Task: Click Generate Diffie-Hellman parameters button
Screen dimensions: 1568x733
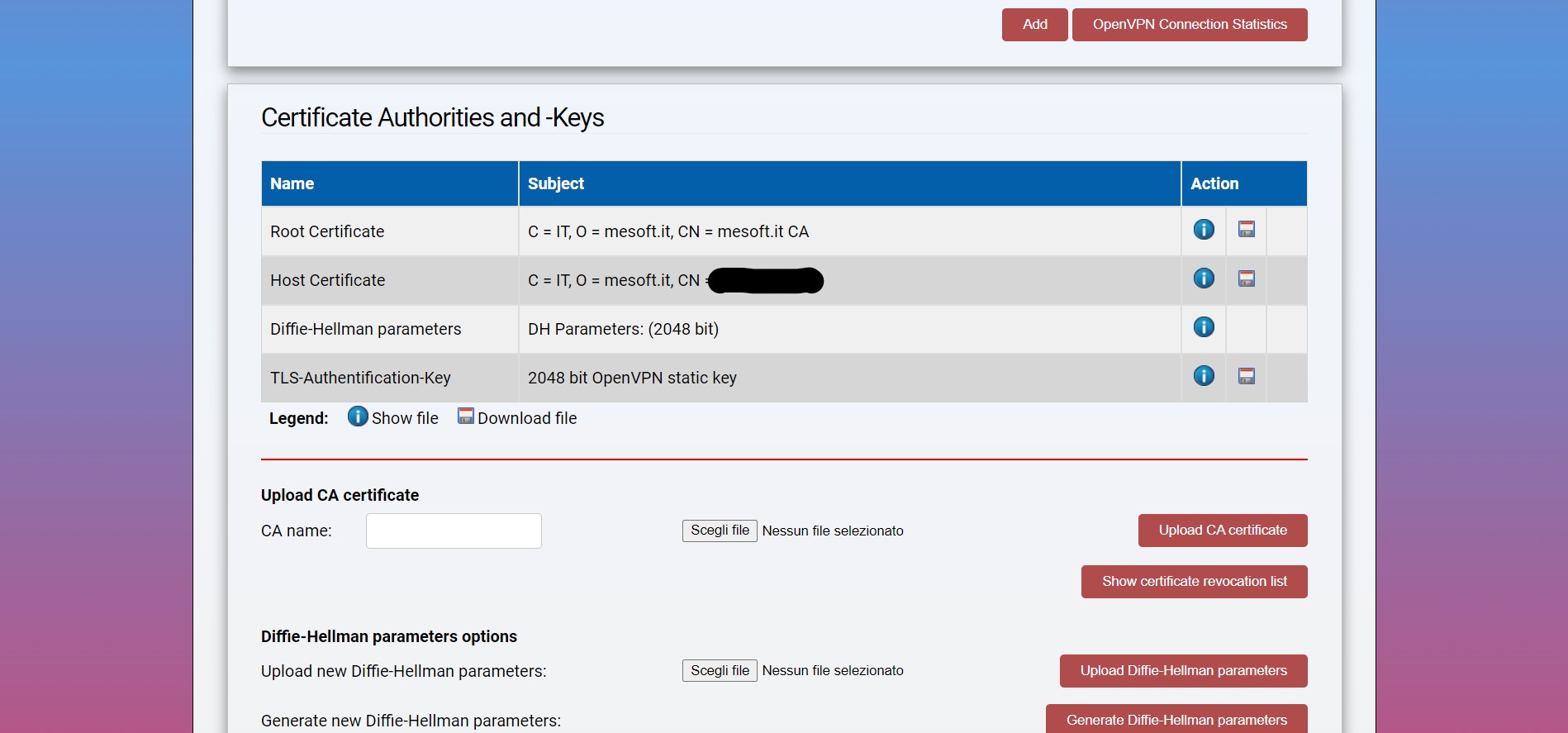Action: [x=1176, y=719]
